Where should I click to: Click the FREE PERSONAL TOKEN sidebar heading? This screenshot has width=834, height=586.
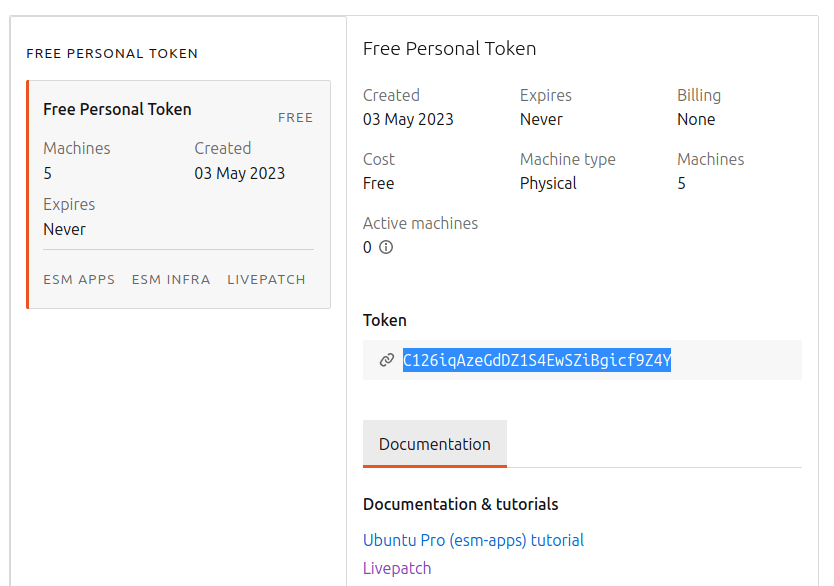click(x=111, y=53)
